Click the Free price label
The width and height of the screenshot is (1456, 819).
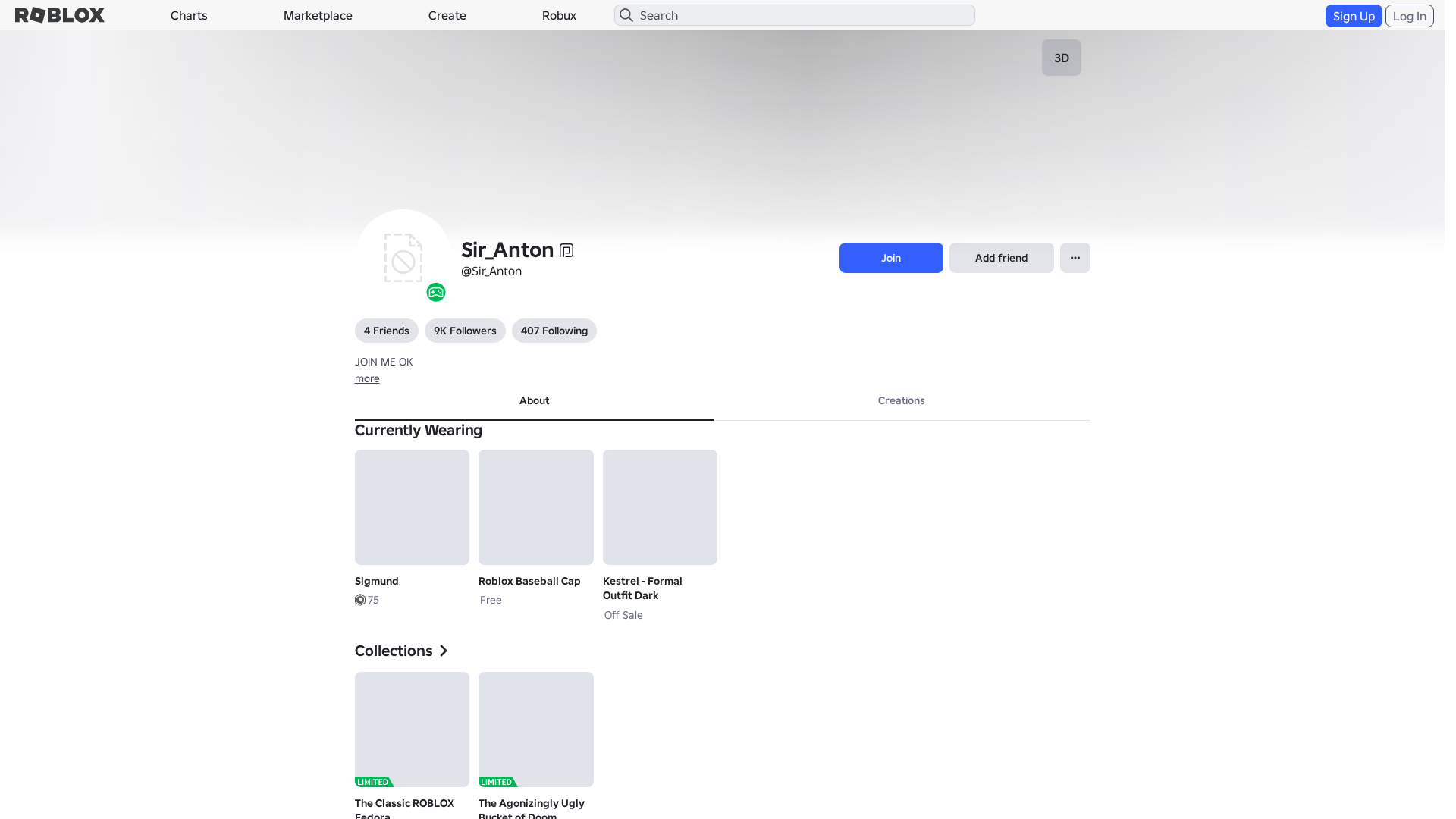coord(491,600)
